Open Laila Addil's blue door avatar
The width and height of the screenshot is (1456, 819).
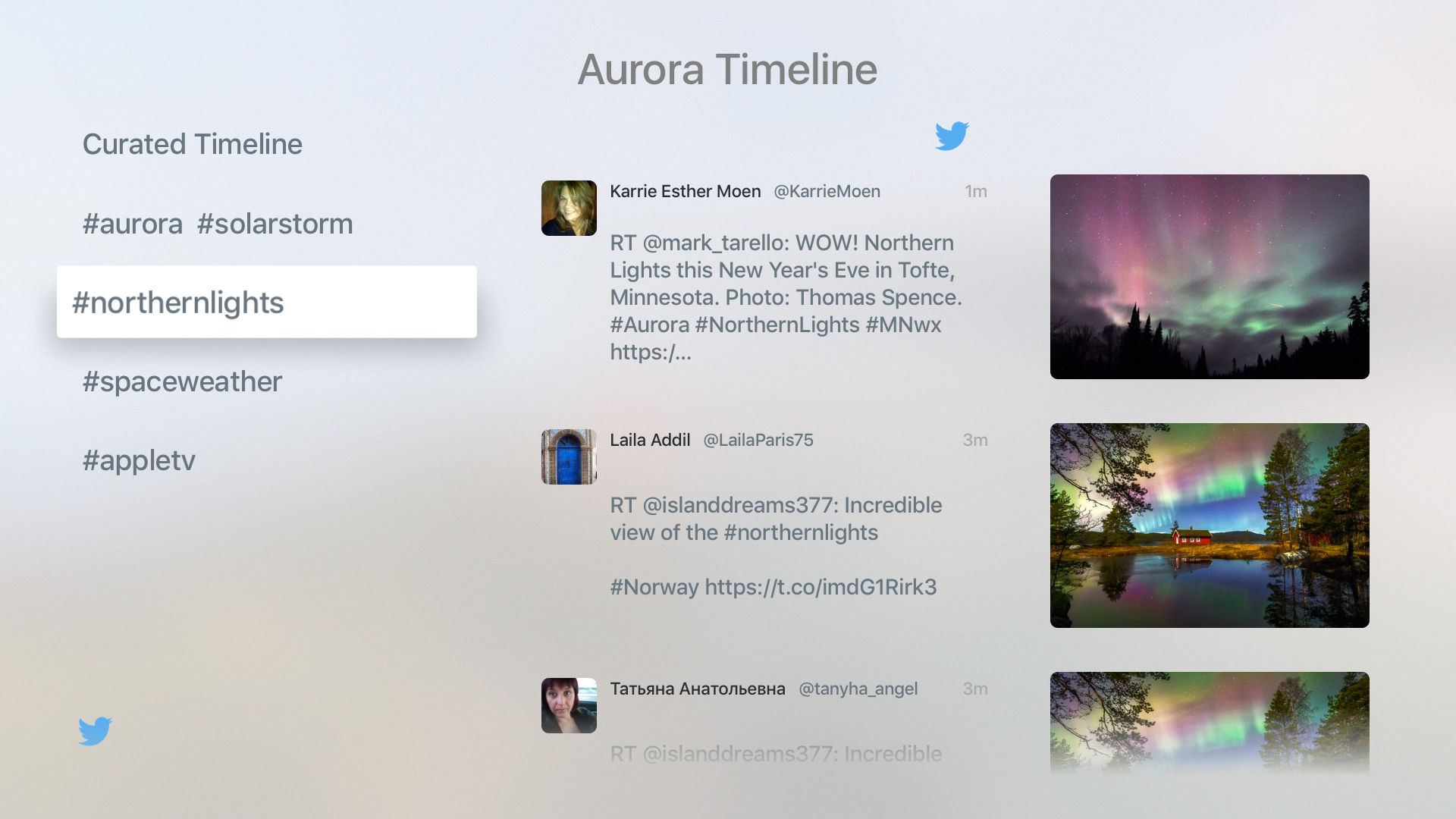[569, 457]
